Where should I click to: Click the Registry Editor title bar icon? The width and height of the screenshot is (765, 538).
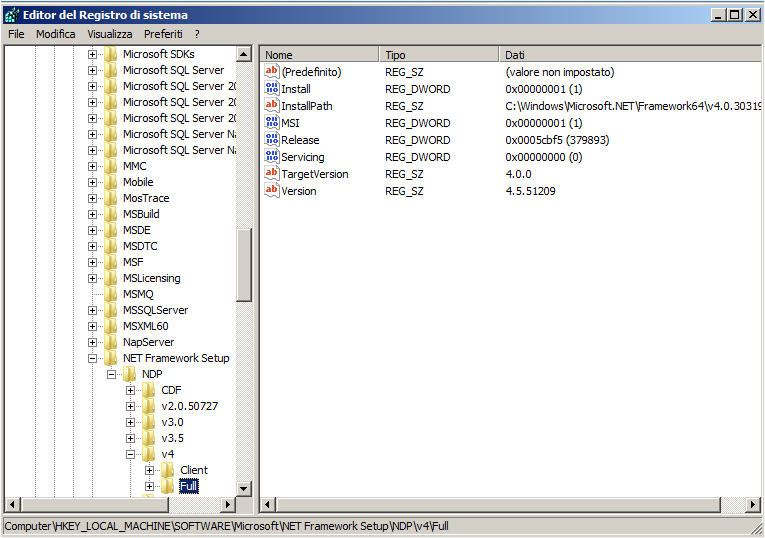12,15
